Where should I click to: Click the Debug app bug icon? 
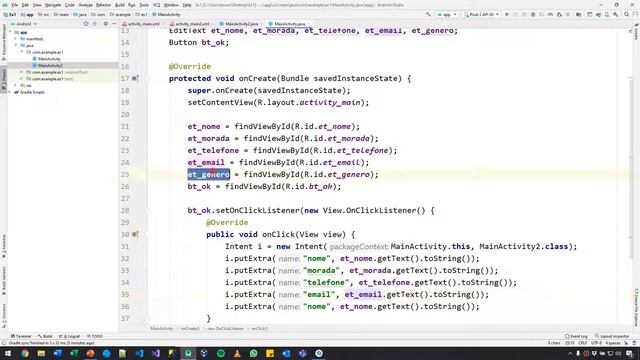[x=533, y=14]
